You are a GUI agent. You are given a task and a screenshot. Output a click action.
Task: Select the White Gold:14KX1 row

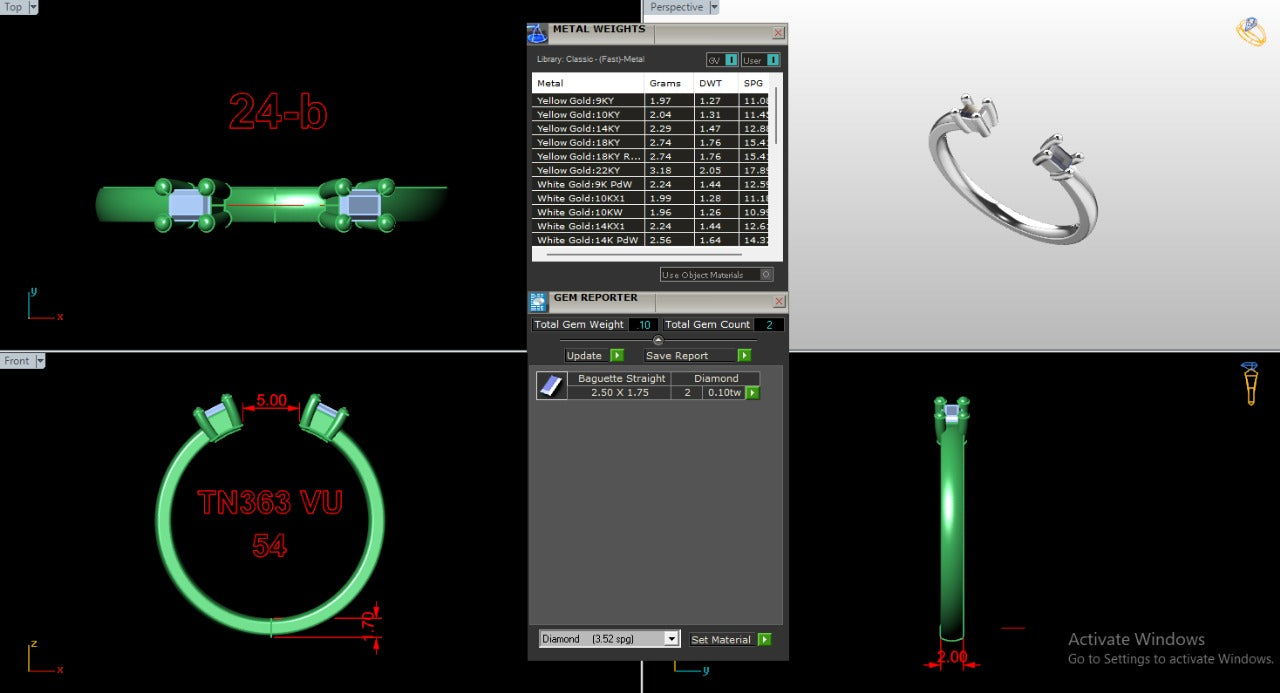coord(650,226)
